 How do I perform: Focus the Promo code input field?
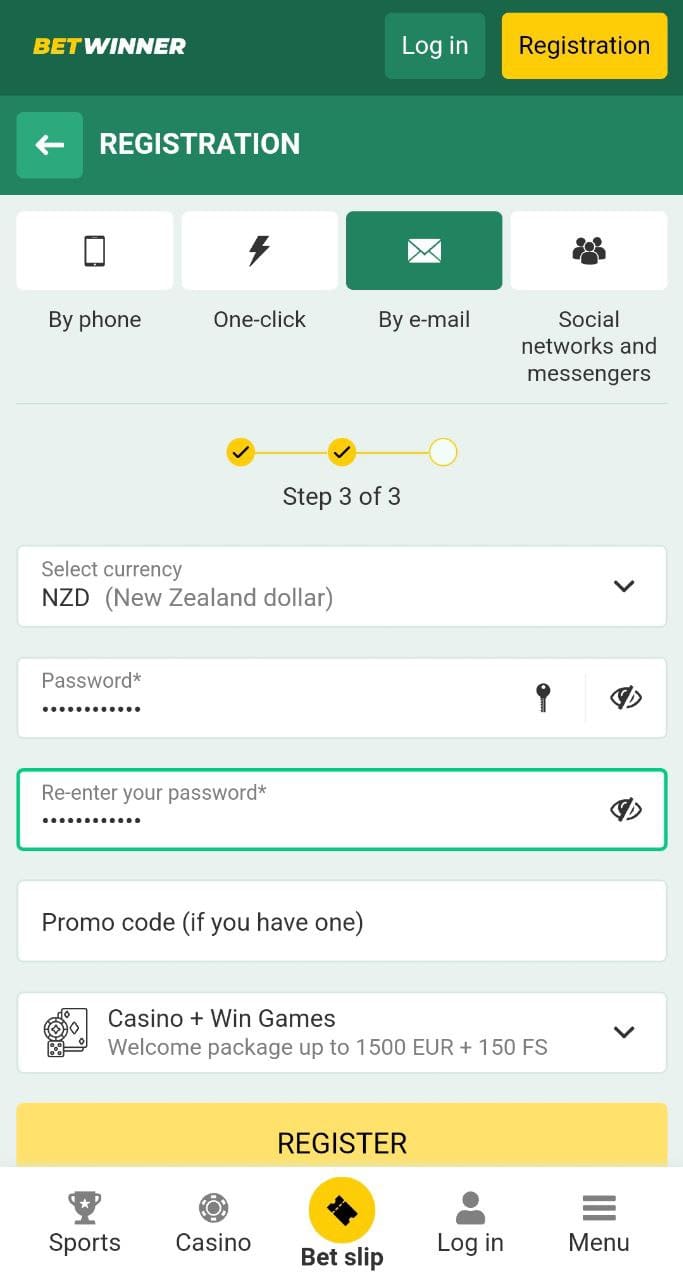point(342,921)
